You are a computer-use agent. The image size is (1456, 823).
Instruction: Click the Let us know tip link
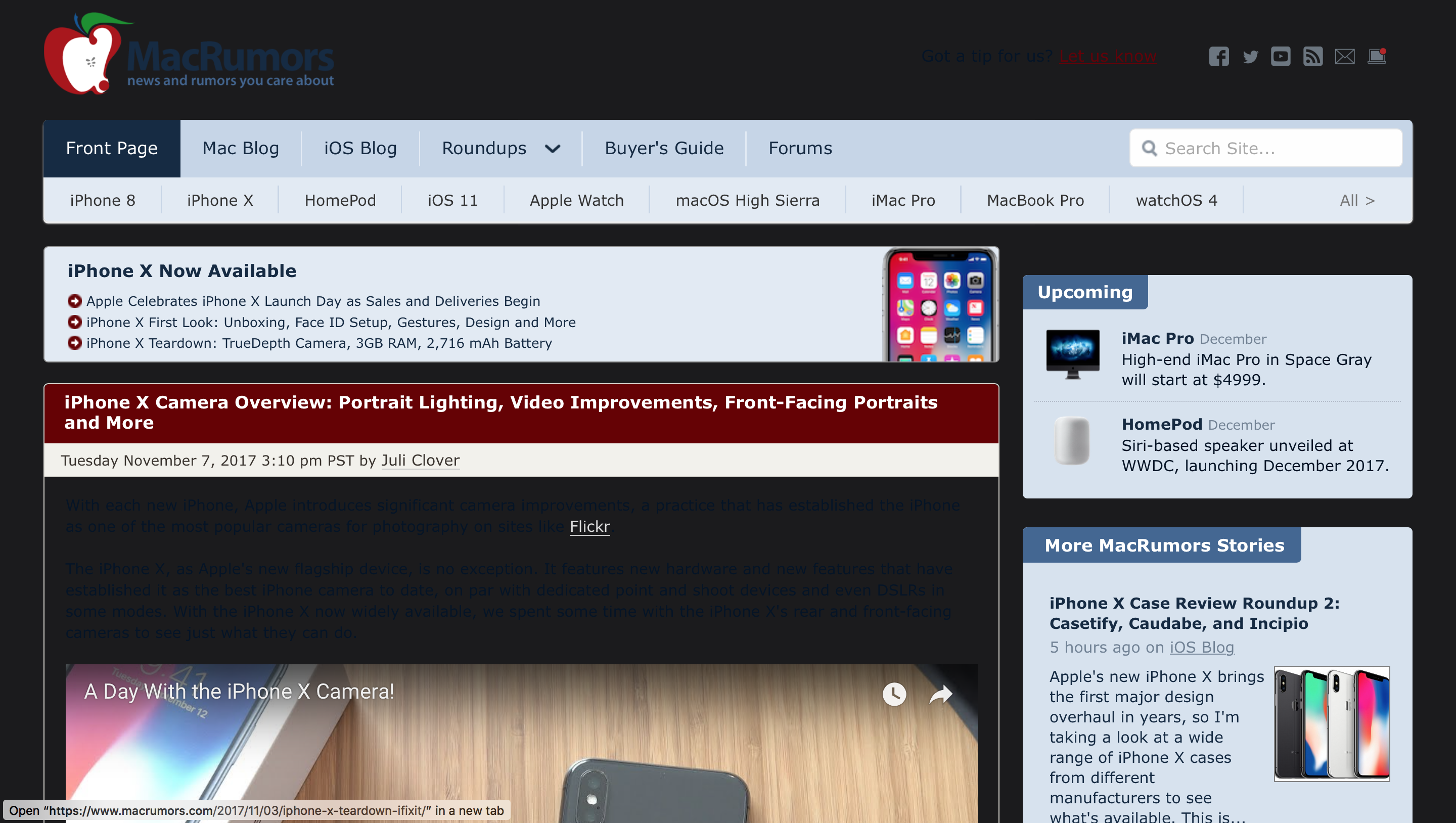[x=1108, y=56]
